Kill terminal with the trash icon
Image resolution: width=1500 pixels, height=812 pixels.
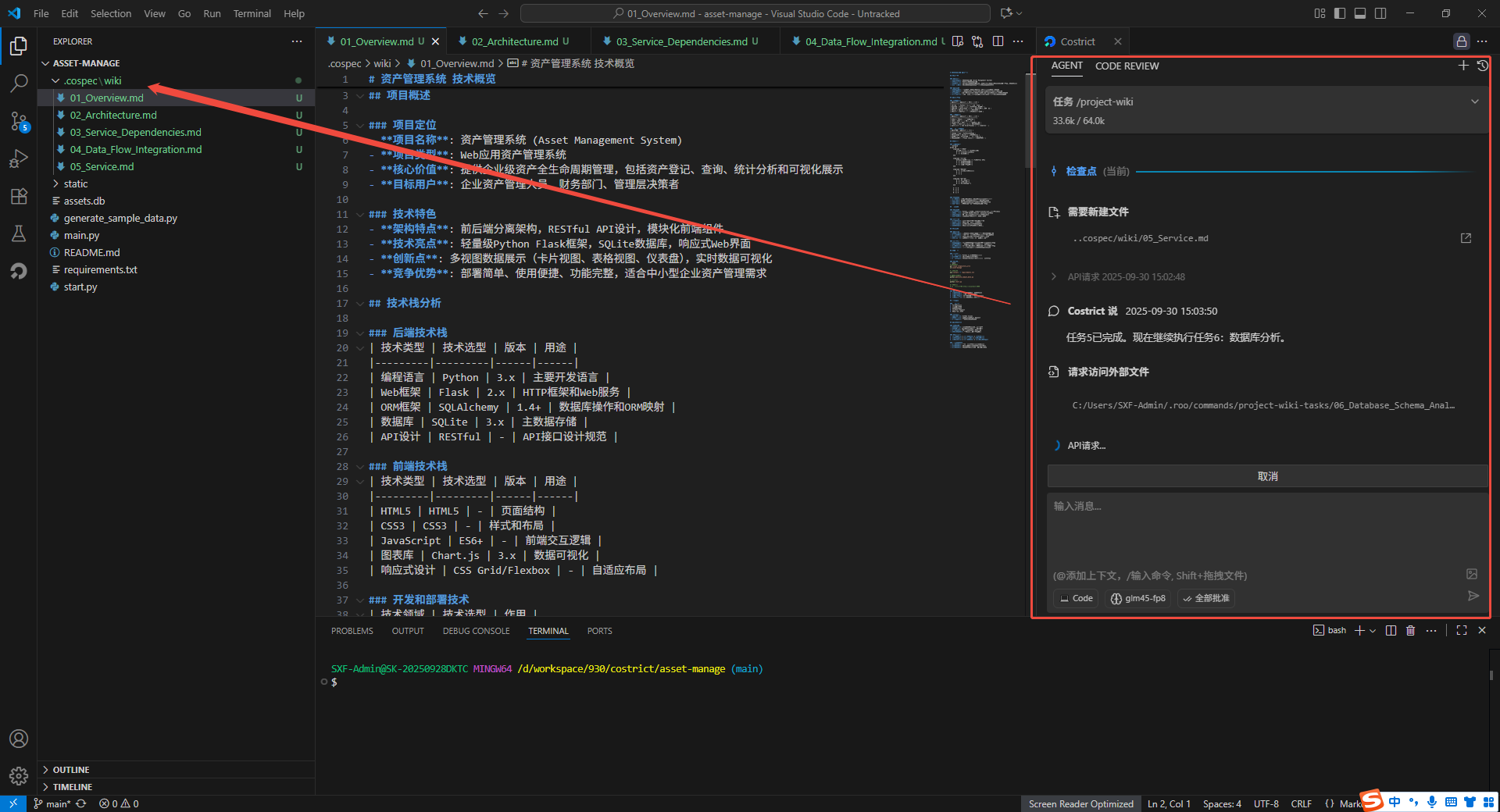[x=1410, y=631]
